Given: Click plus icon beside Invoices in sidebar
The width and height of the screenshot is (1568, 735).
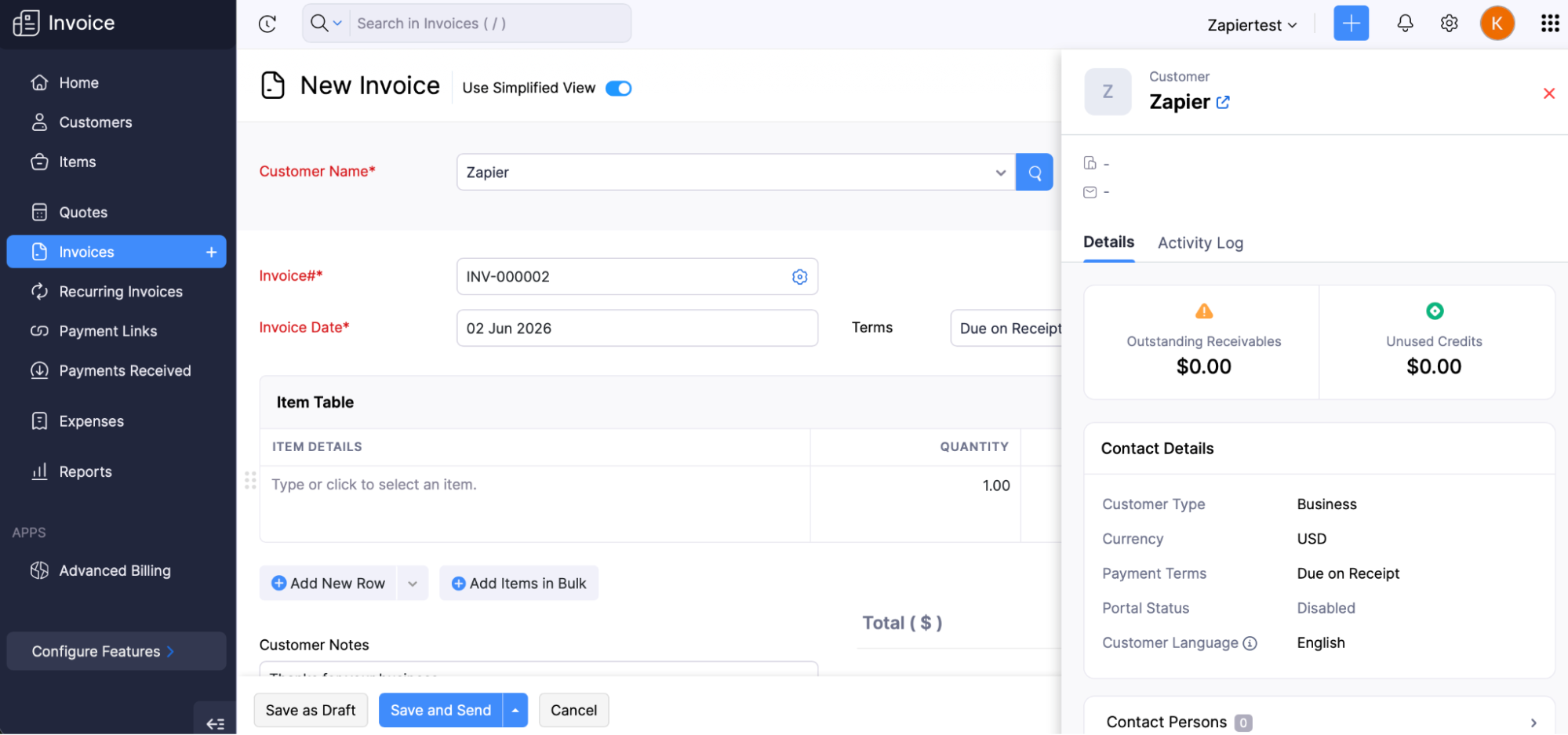Looking at the screenshot, I should 211,252.
